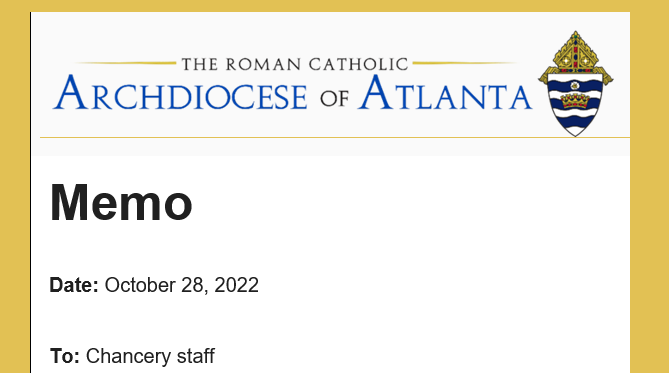Image resolution: width=669 pixels, height=373 pixels.
Task: Click the gold border right of the memo
Action: [x=649, y=192]
